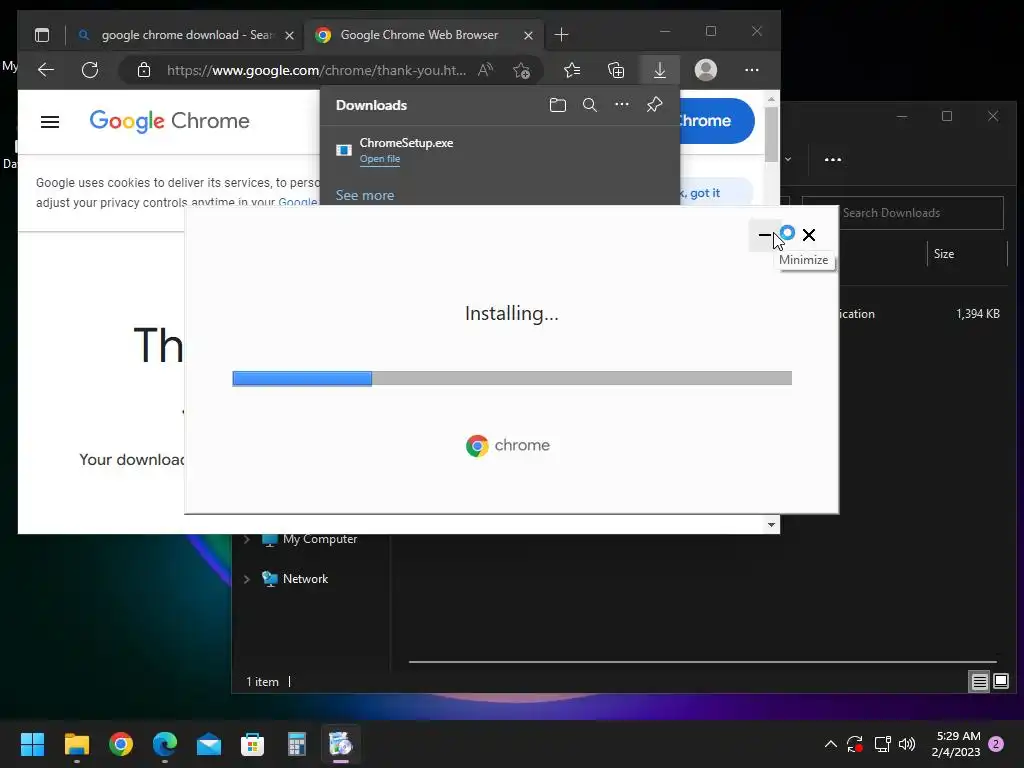Sort by Size column in File Explorer
Image resolution: width=1024 pixels, height=768 pixels.
click(x=943, y=254)
